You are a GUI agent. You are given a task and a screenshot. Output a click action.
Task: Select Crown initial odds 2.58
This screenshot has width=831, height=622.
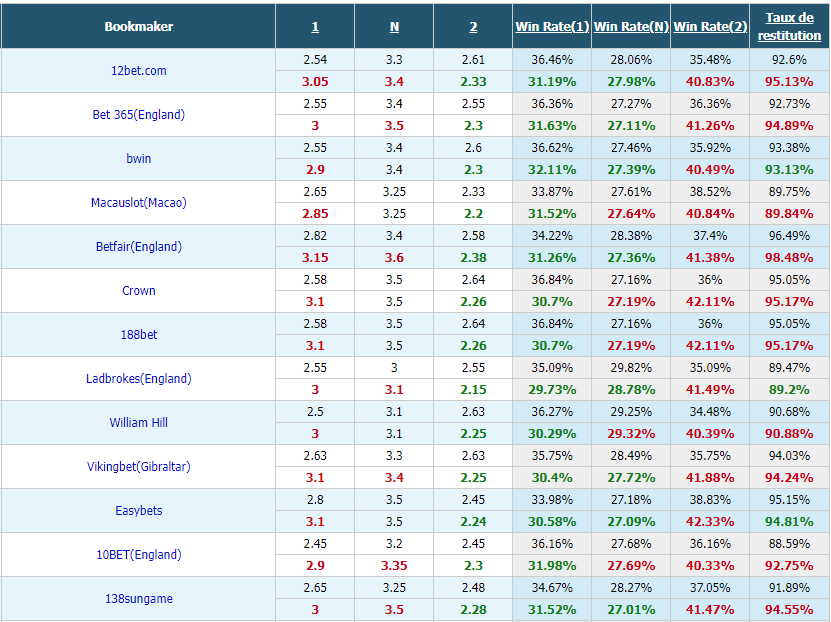pyautogui.click(x=315, y=280)
